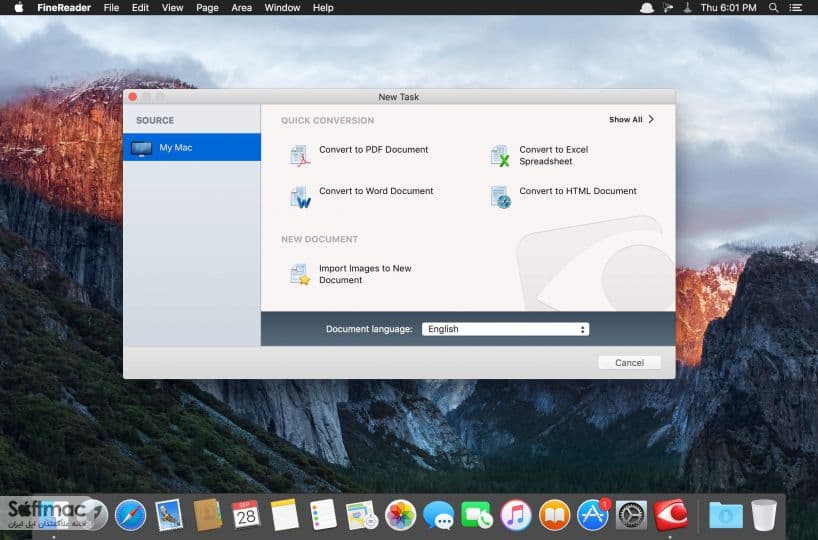This screenshot has width=818, height=540.
Task: Click the Convert to PDF Document icon
Action: pyautogui.click(x=300, y=155)
